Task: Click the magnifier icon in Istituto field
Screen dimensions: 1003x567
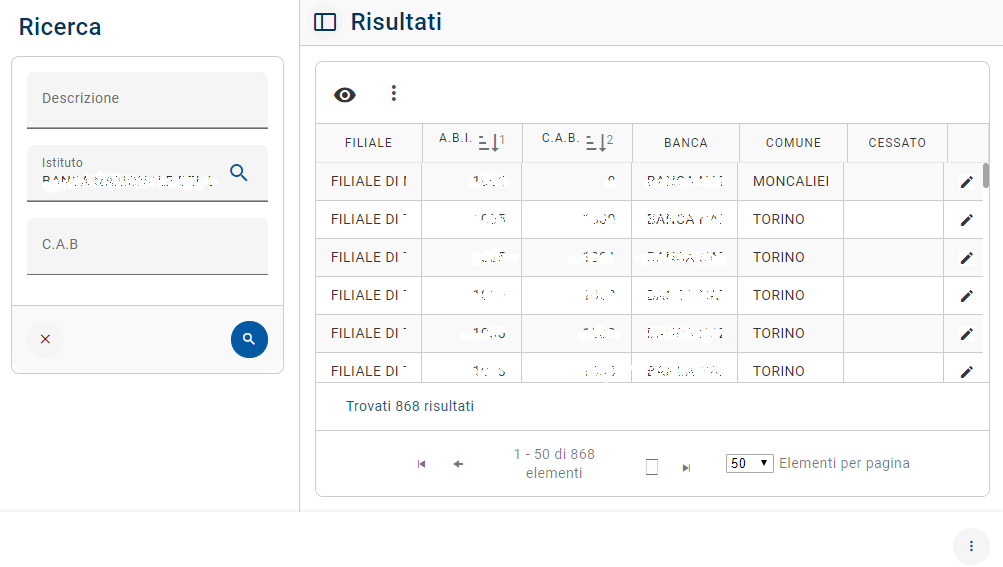Action: pyautogui.click(x=238, y=172)
